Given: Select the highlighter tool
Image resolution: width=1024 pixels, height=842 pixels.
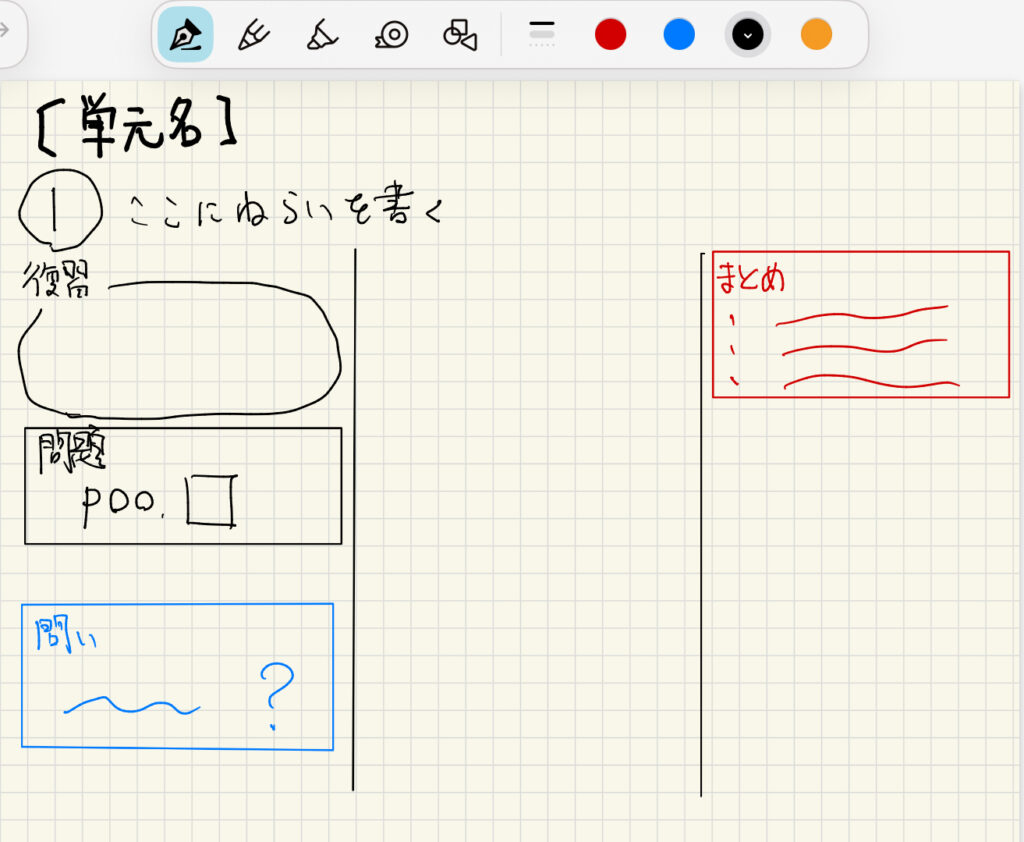Looking at the screenshot, I should click(x=322, y=35).
